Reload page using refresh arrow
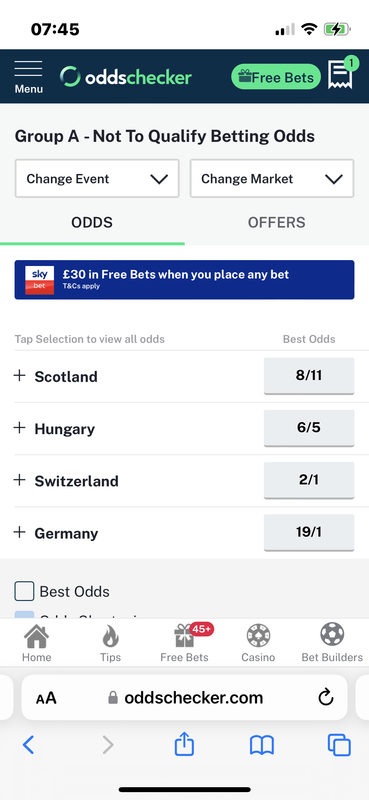Image resolution: width=369 pixels, height=800 pixels. (326, 697)
